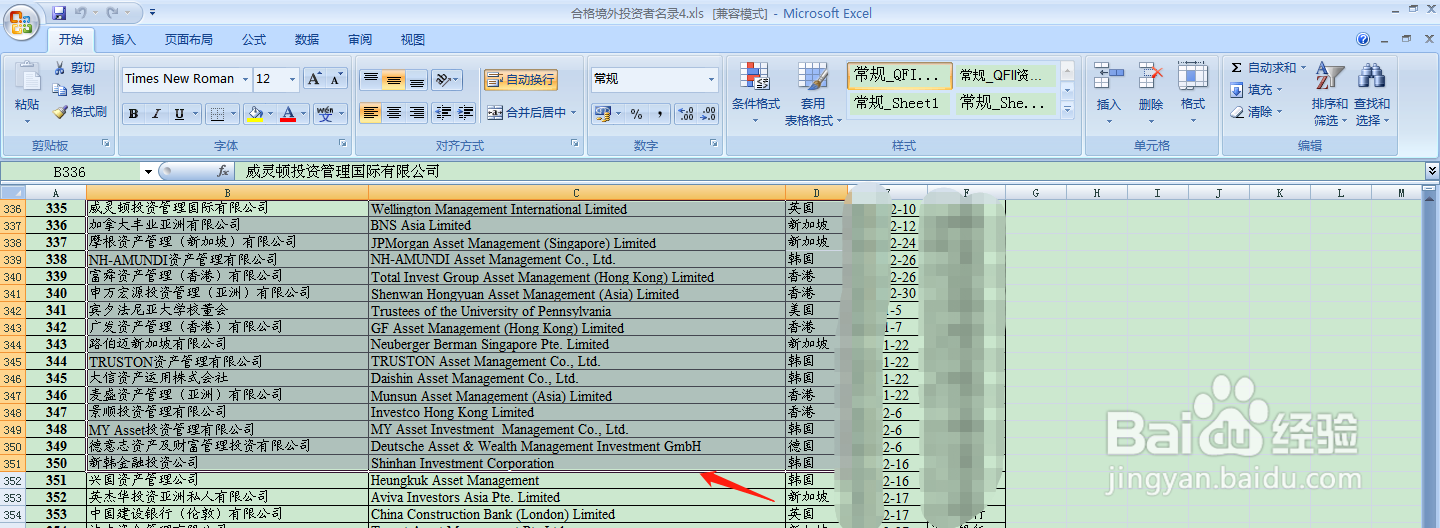Switch to 公式 tab
The width and height of the screenshot is (1440, 528).
254,40
